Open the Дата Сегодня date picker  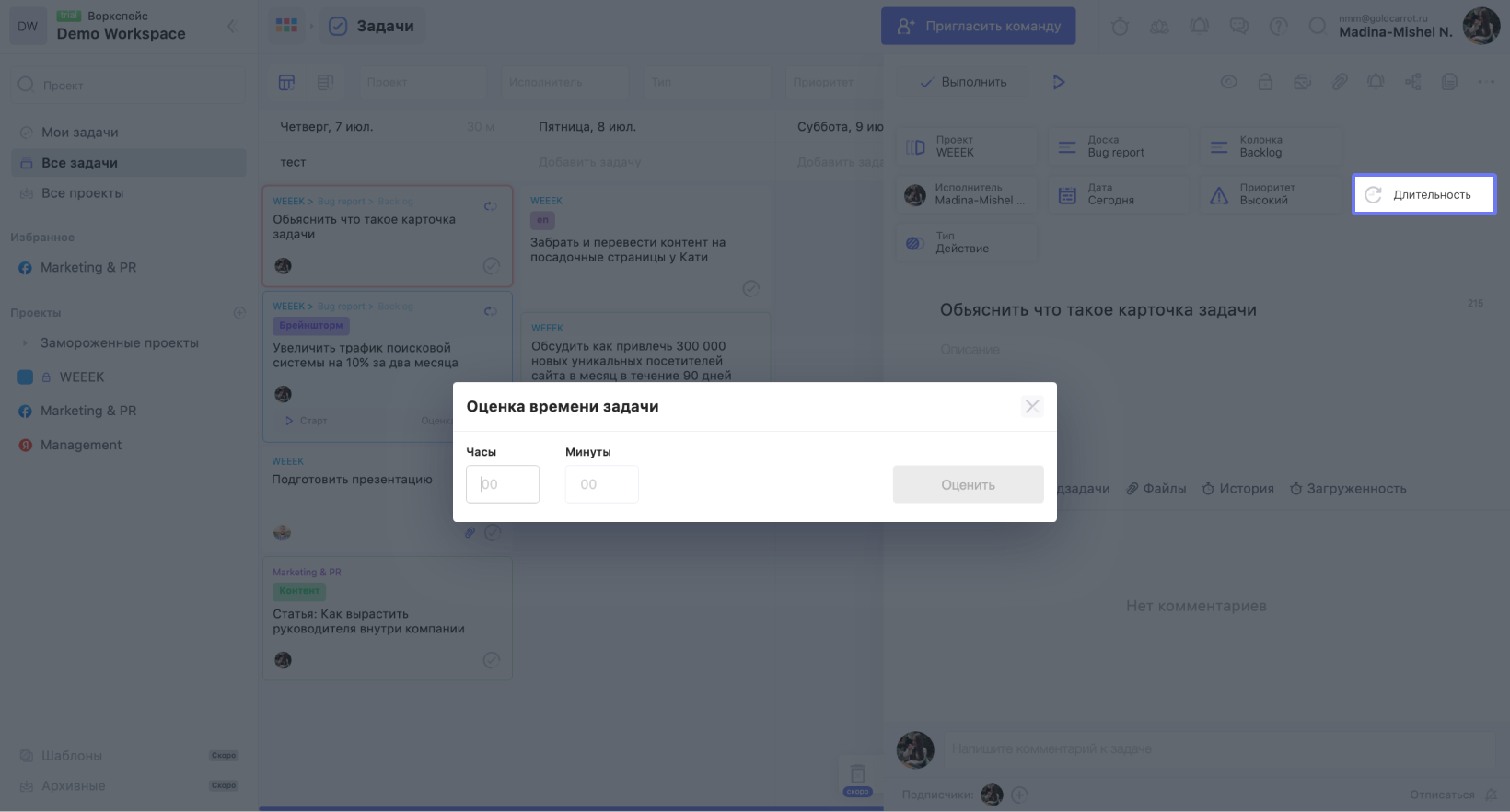(1119, 194)
